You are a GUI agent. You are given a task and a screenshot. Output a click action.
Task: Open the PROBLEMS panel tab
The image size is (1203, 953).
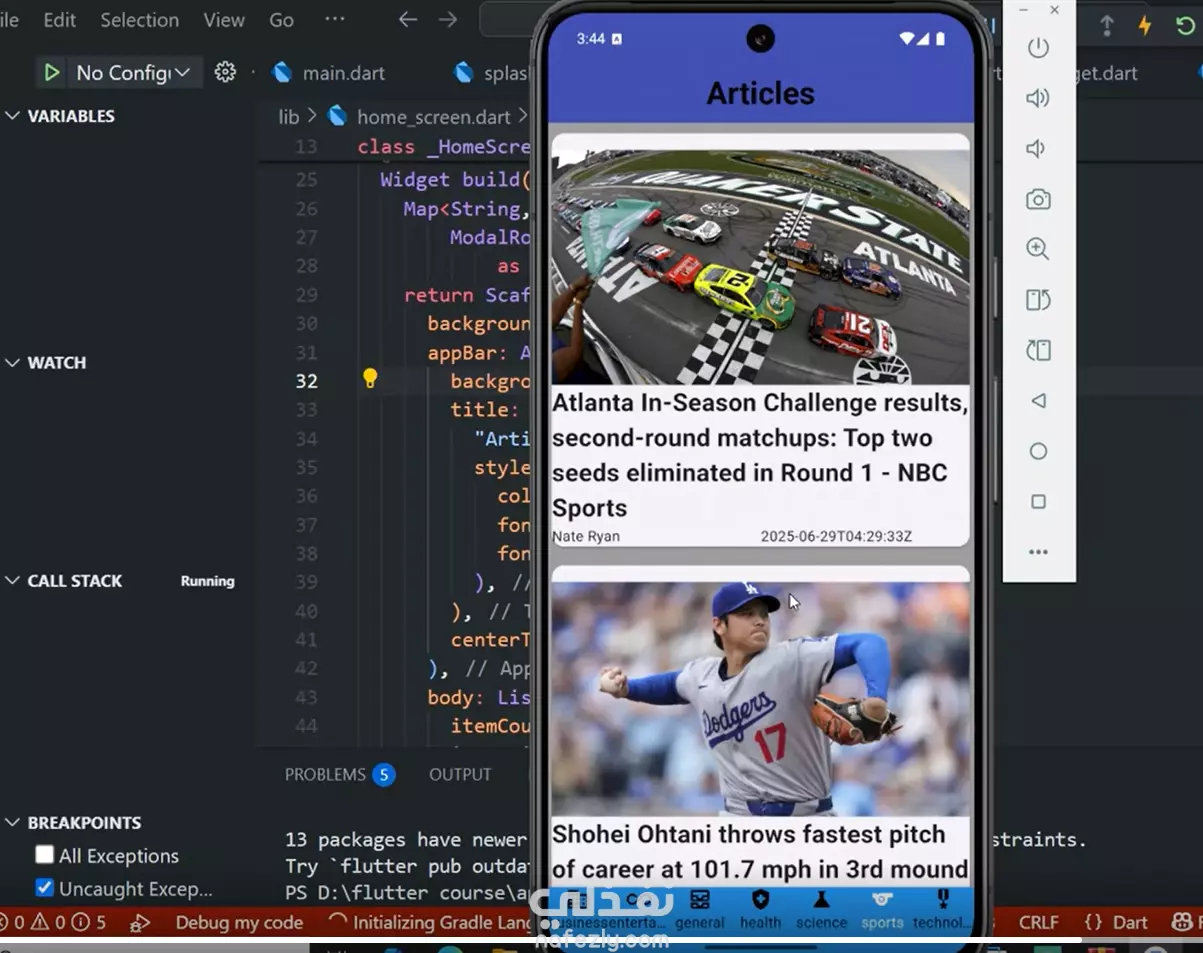click(x=339, y=774)
